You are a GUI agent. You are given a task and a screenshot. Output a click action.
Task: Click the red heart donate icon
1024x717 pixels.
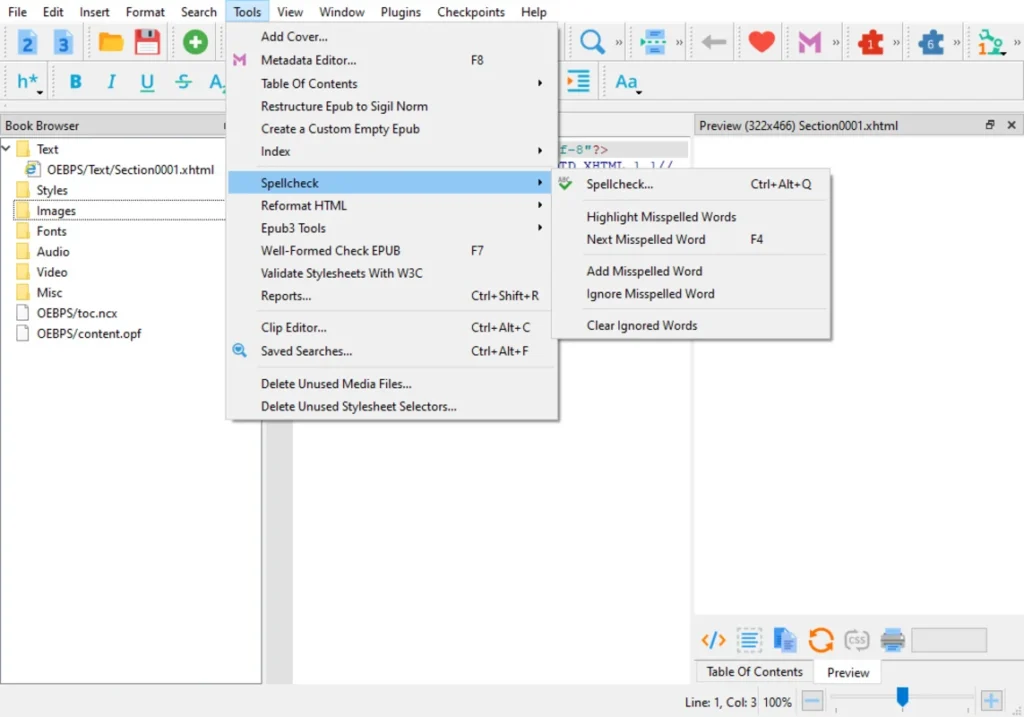[761, 42]
